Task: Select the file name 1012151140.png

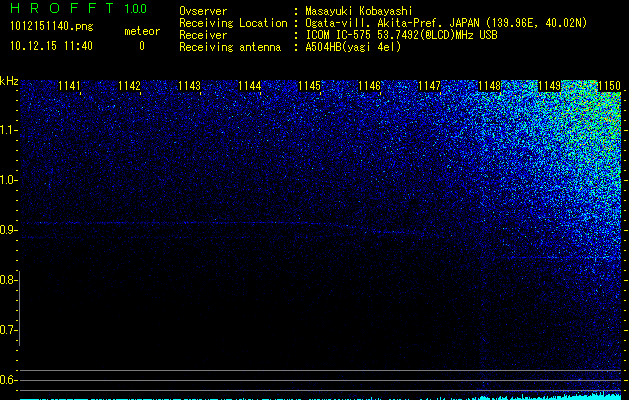Action: point(51,26)
